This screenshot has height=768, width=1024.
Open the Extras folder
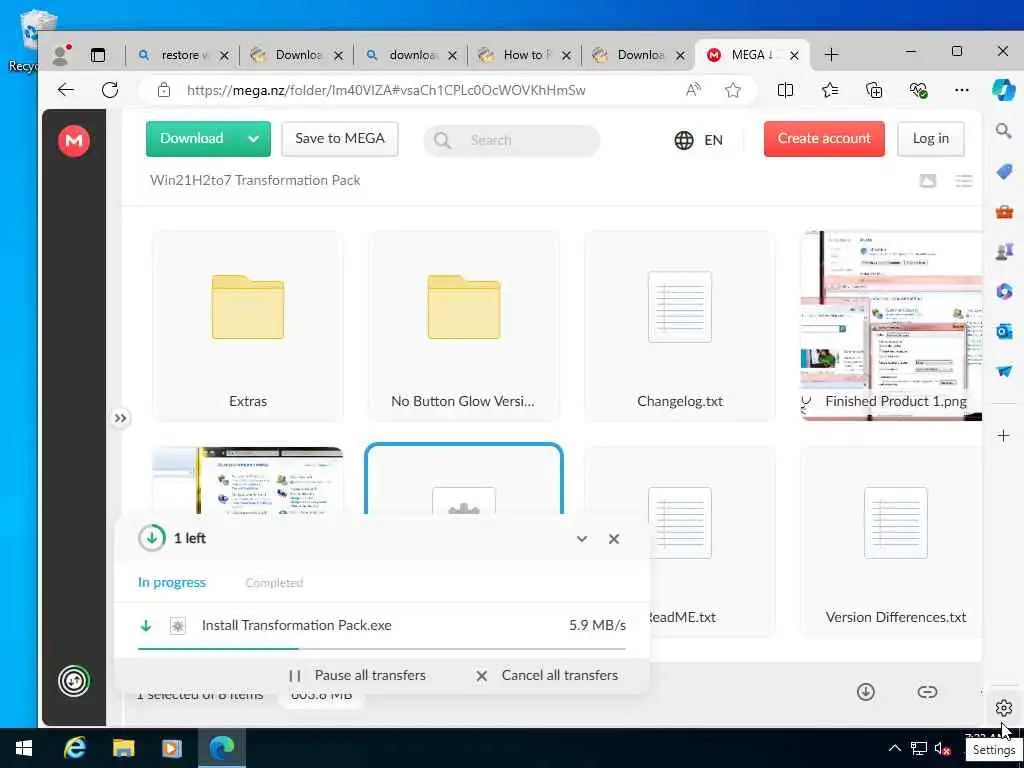pos(248,326)
